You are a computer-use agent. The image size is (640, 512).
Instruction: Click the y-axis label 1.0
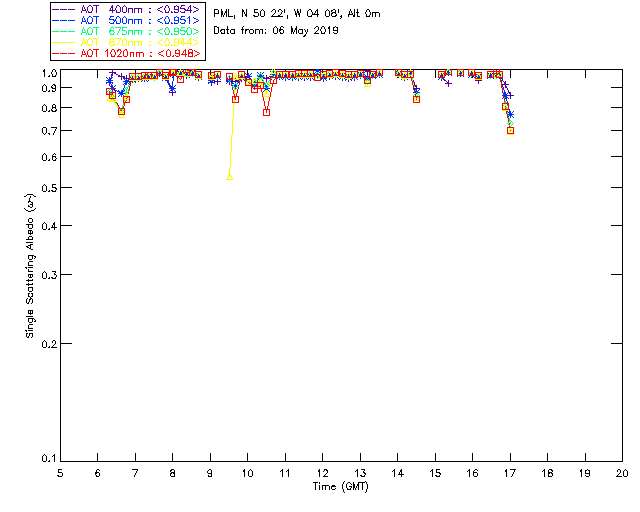pos(48,73)
